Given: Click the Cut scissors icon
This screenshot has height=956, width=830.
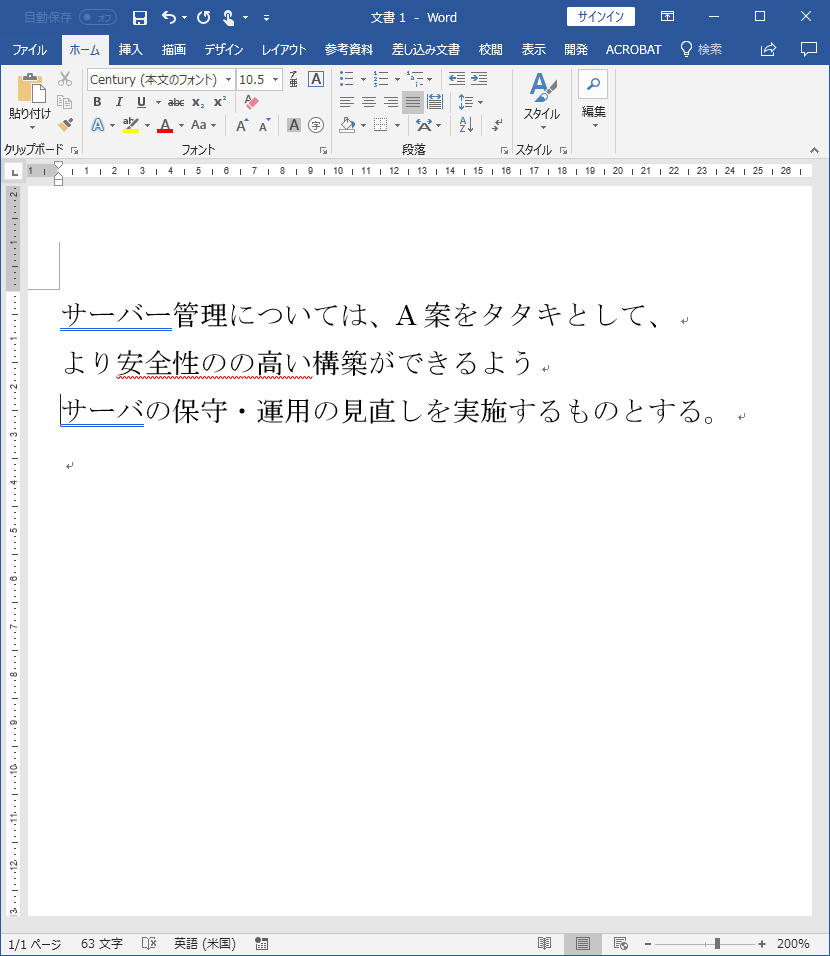Looking at the screenshot, I should click(x=65, y=79).
